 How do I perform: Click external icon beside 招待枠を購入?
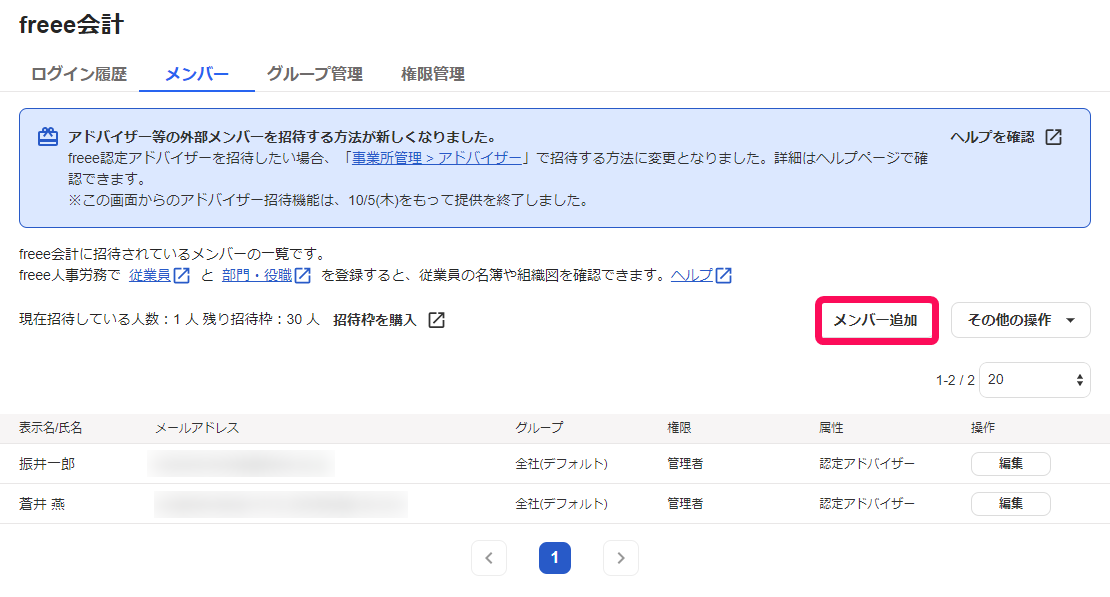coord(437,320)
